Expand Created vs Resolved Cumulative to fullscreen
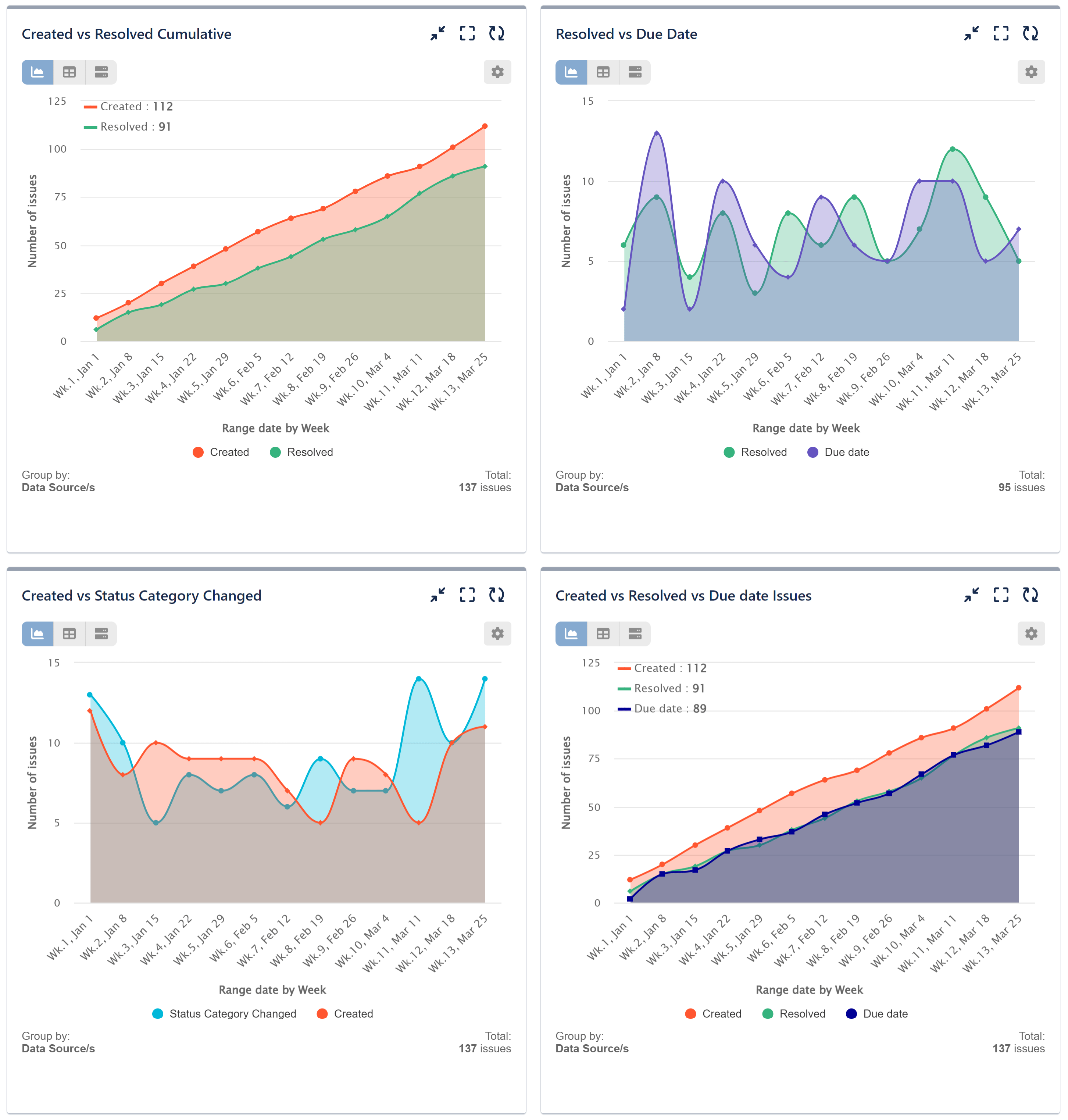Image resolution: width=1068 pixels, height=1120 pixels. coord(467,33)
